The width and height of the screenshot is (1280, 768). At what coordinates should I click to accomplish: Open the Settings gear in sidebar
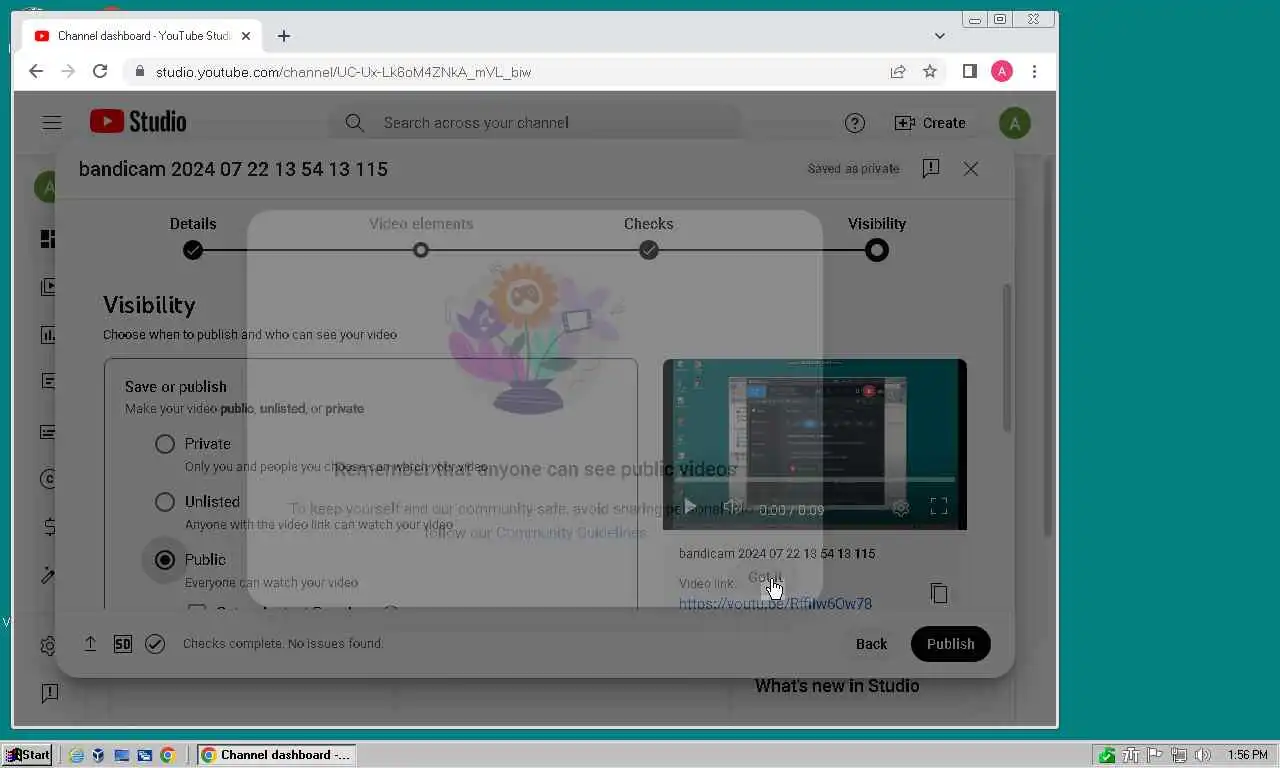tap(47, 646)
